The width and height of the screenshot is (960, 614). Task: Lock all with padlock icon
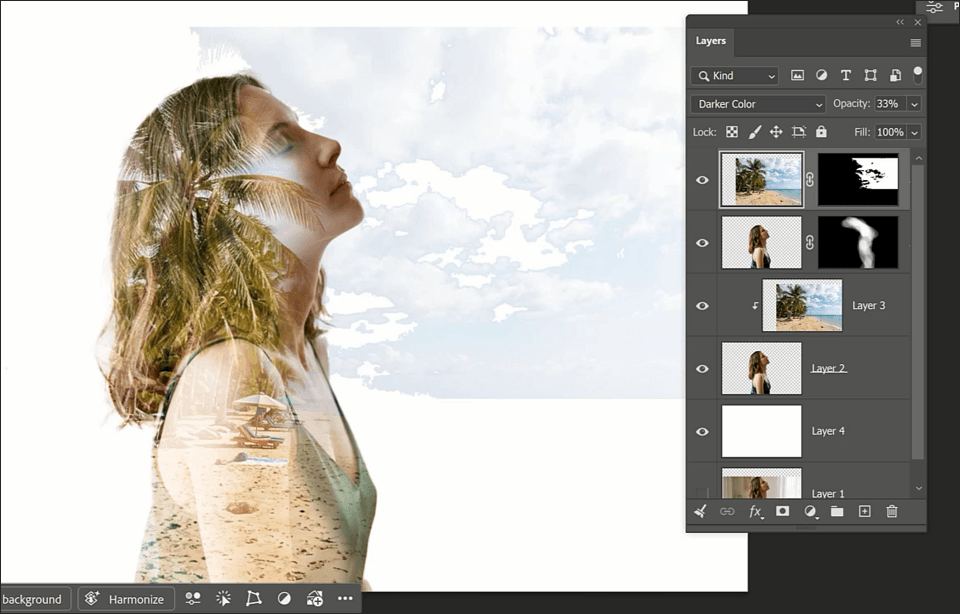point(821,132)
